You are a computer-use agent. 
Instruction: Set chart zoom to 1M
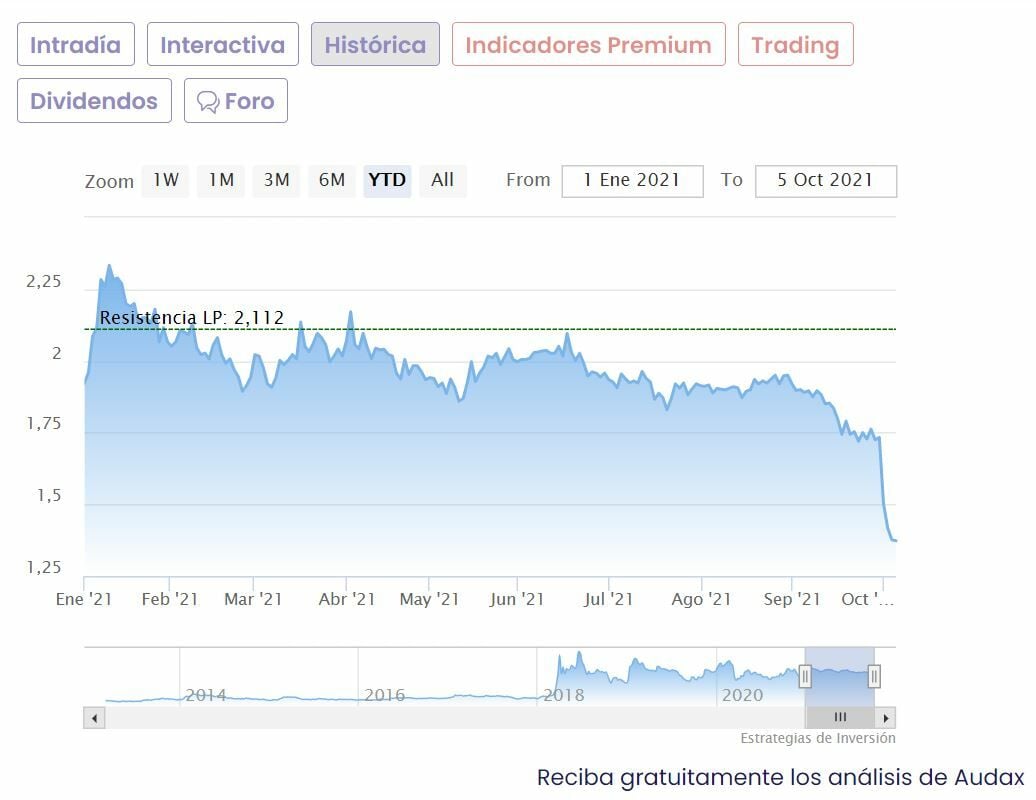221,181
